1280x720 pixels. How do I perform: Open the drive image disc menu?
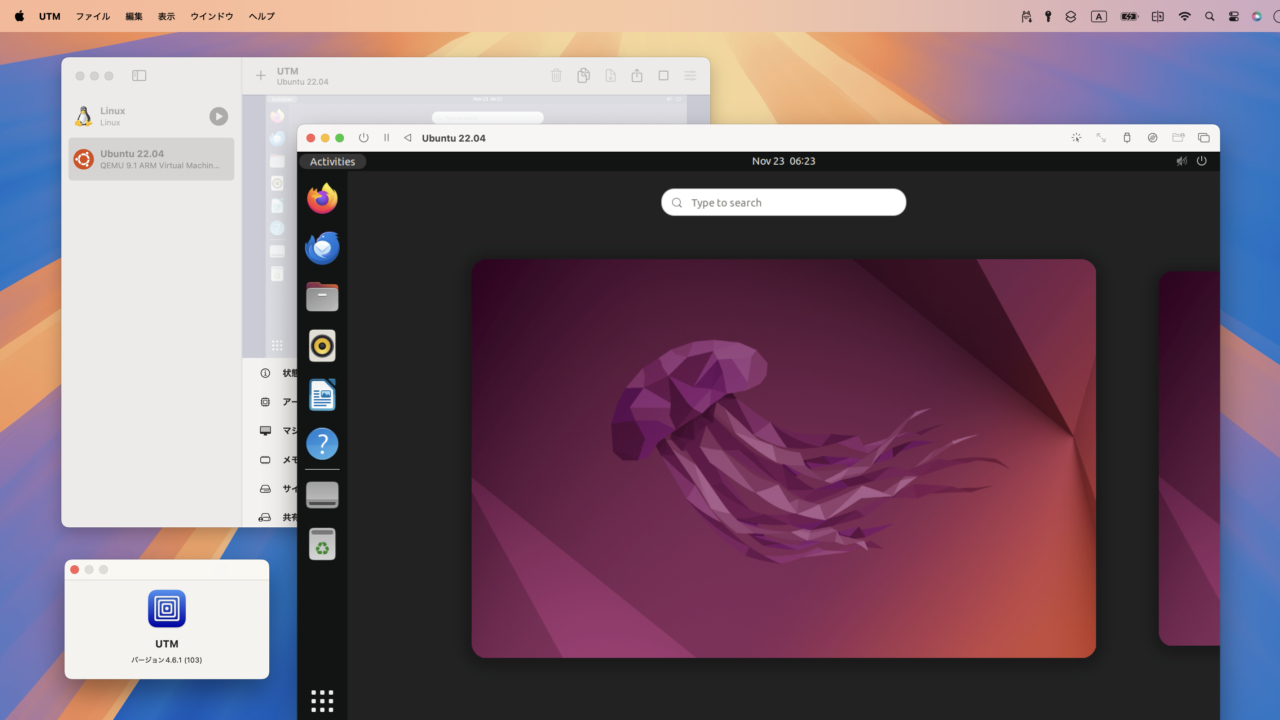(x=1152, y=138)
